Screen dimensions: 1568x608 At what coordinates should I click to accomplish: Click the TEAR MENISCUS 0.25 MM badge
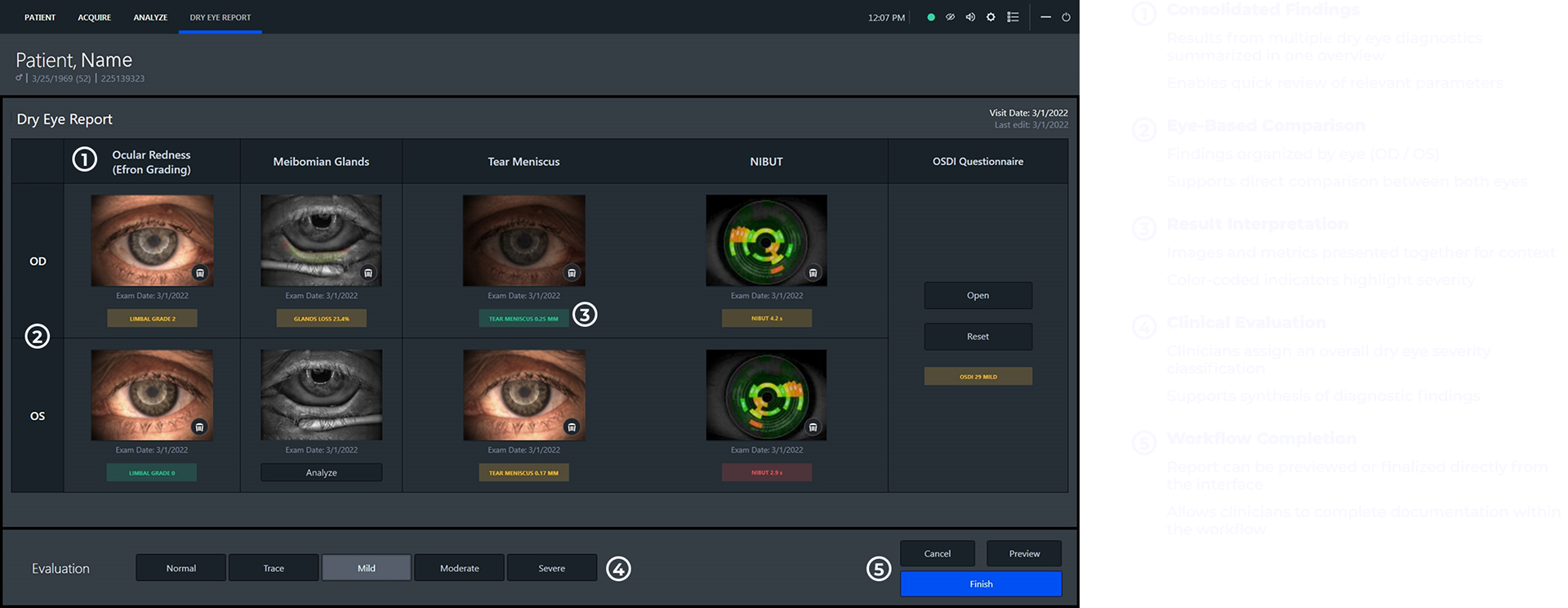[523, 319]
